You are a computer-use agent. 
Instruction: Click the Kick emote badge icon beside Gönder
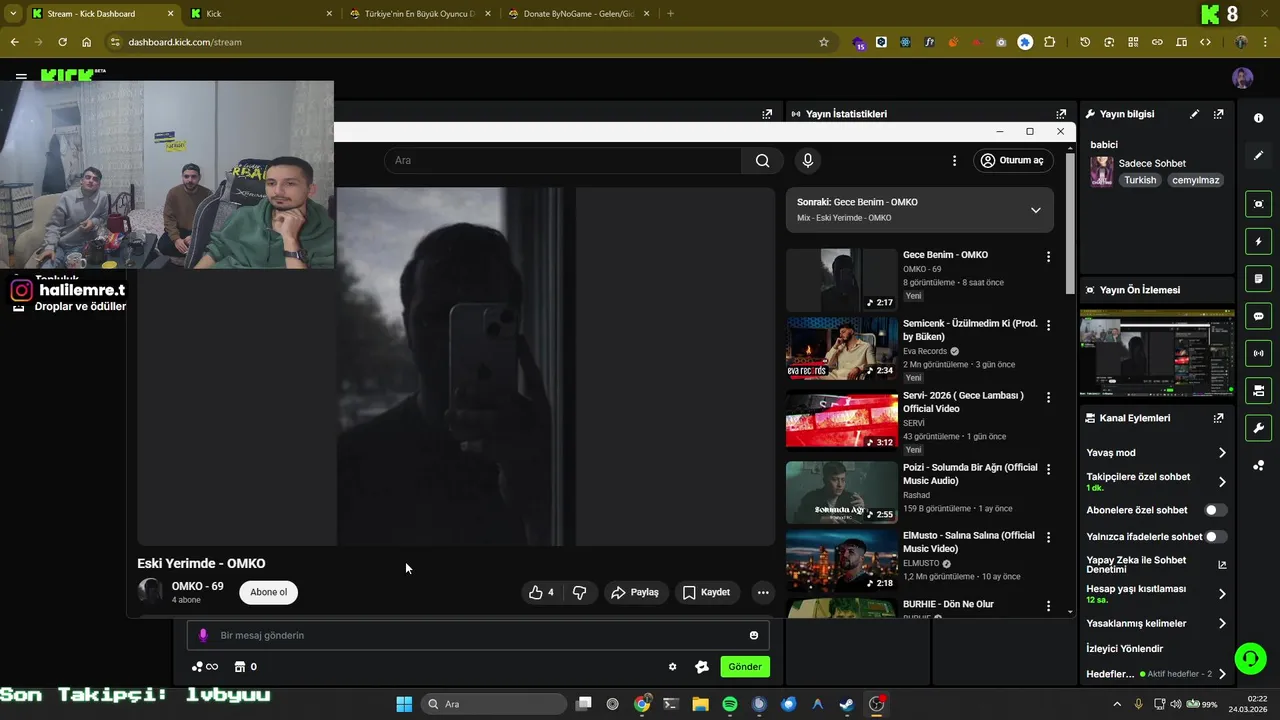tap(702, 667)
